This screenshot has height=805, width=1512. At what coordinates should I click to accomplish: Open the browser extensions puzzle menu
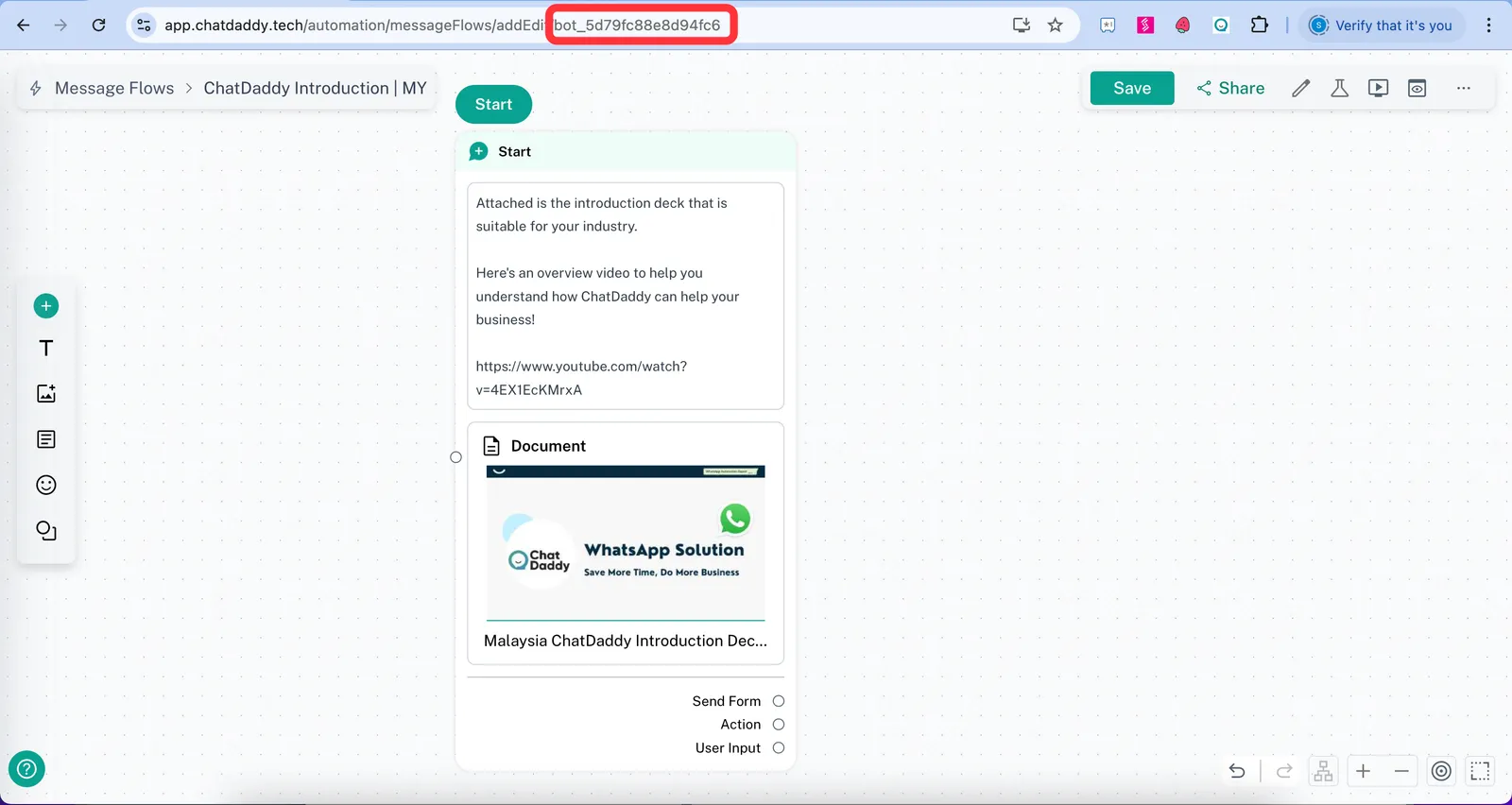(x=1259, y=26)
